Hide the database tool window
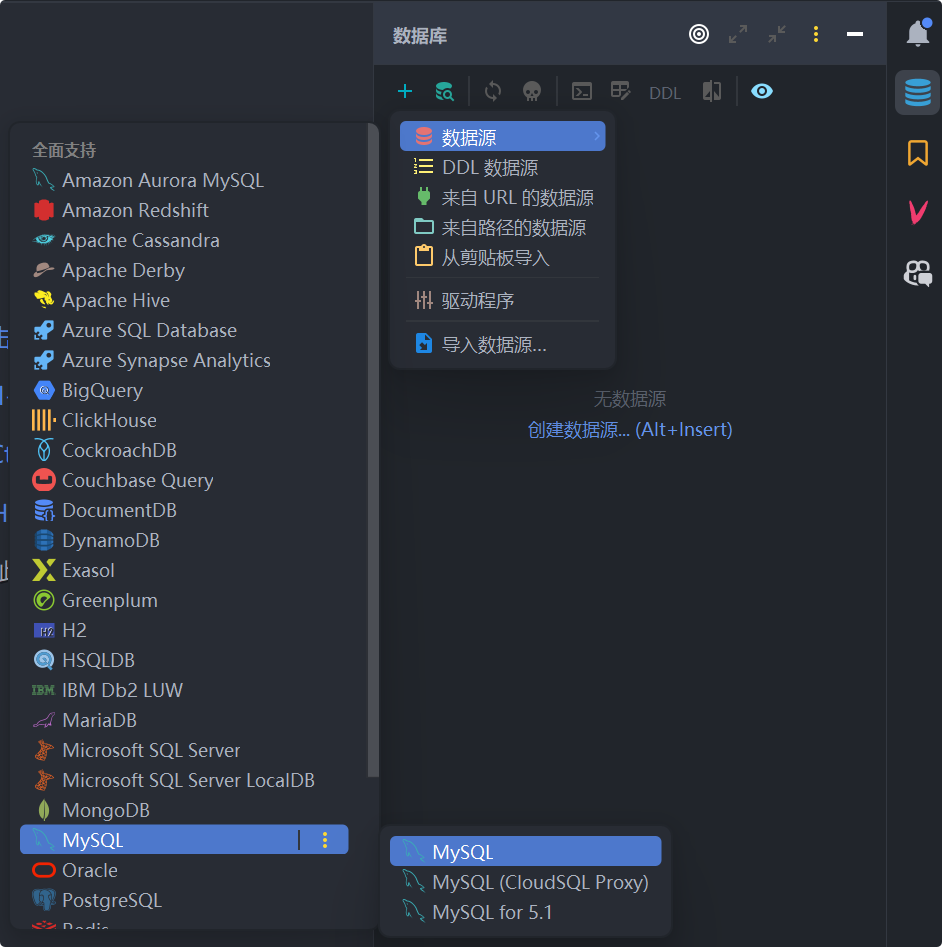Viewport: 942px width, 947px height. pos(854,34)
